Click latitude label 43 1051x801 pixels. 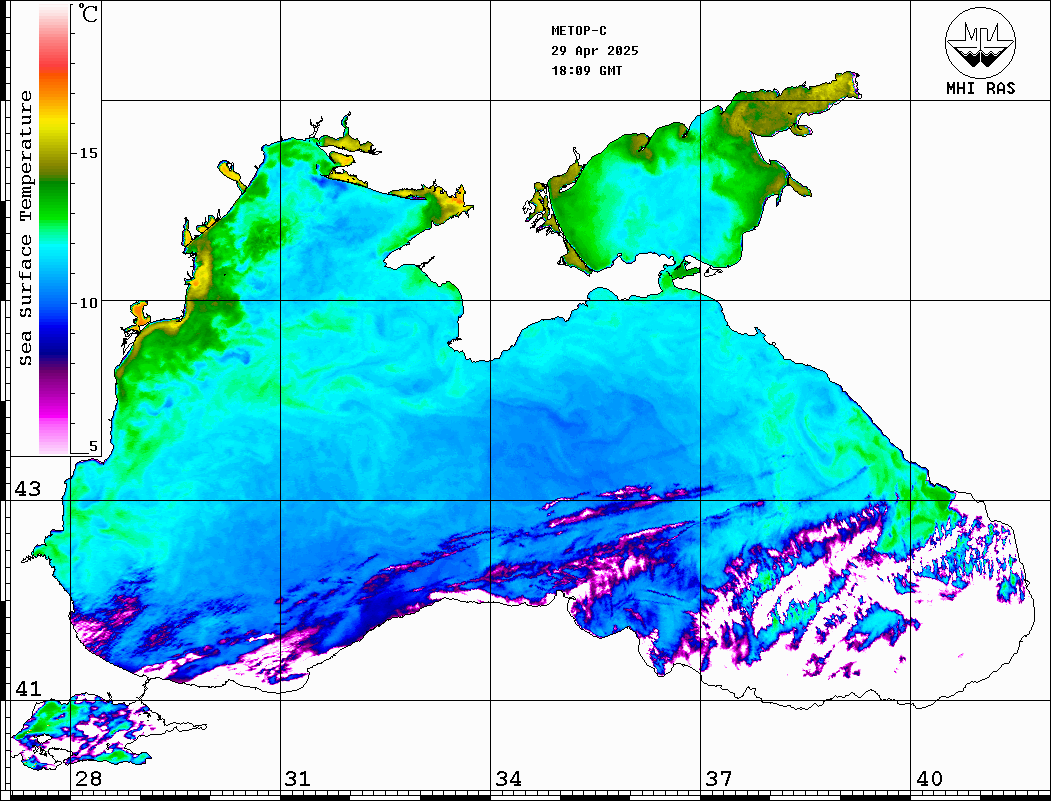point(28,489)
